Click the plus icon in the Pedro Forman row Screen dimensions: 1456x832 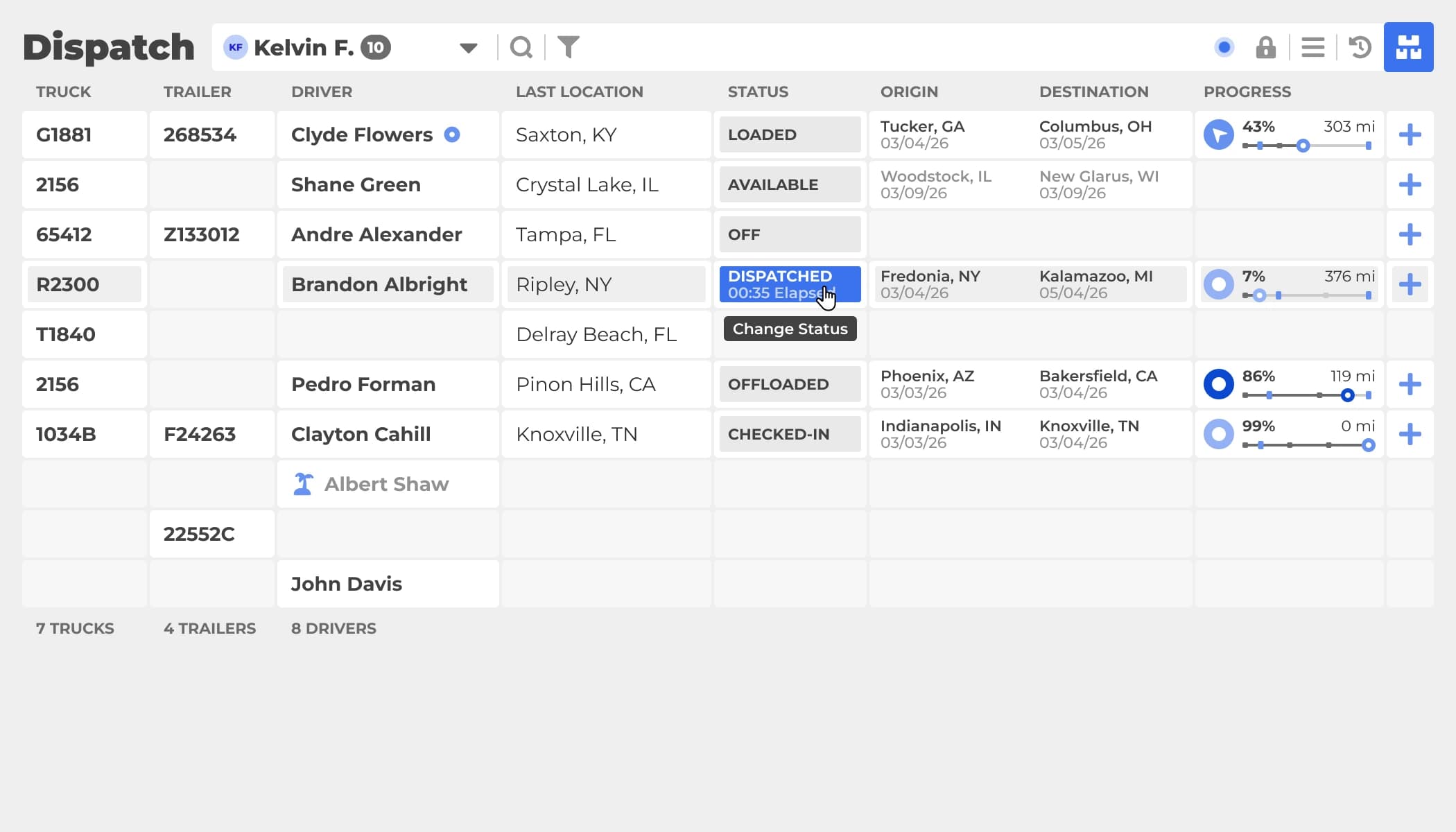[x=1410, y=384]
